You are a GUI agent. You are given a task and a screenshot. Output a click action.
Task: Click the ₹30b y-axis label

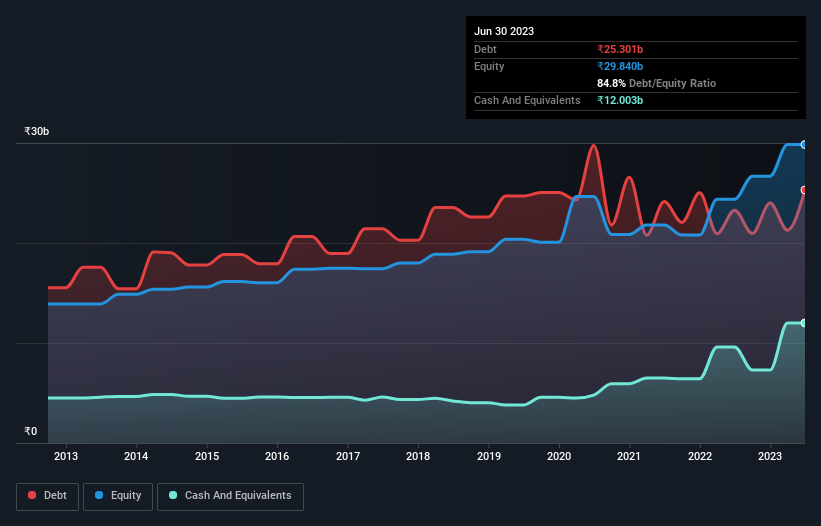click(x=37, y=131)
